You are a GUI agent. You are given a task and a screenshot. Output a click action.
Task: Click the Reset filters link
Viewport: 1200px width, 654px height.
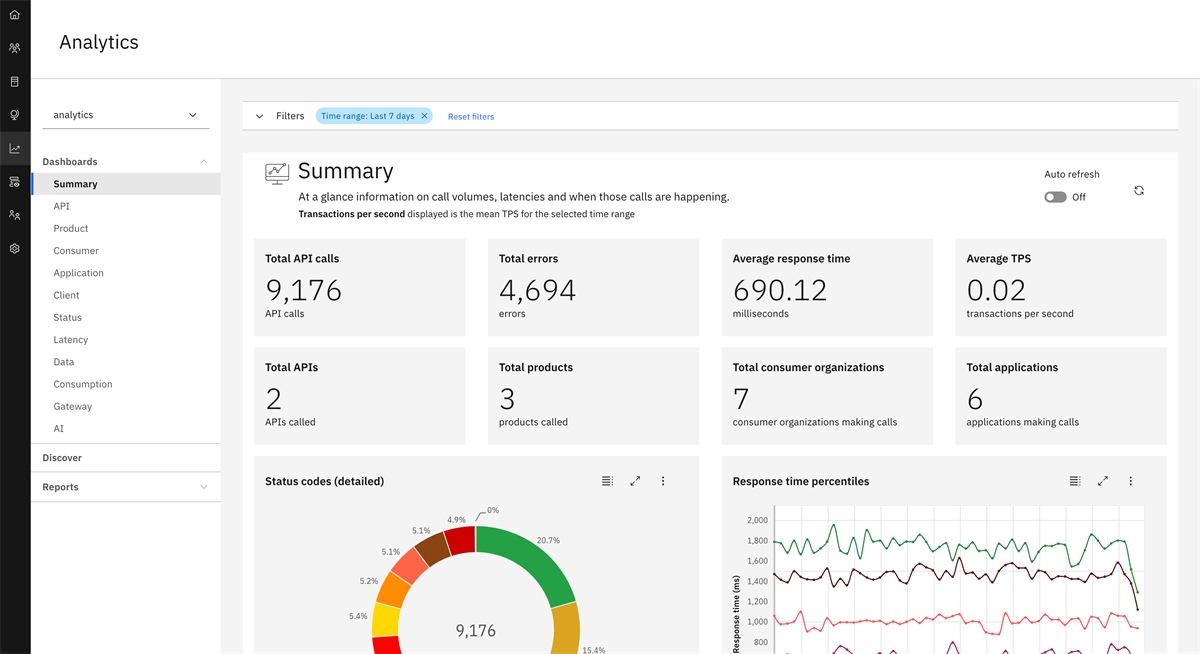point(471,117)
